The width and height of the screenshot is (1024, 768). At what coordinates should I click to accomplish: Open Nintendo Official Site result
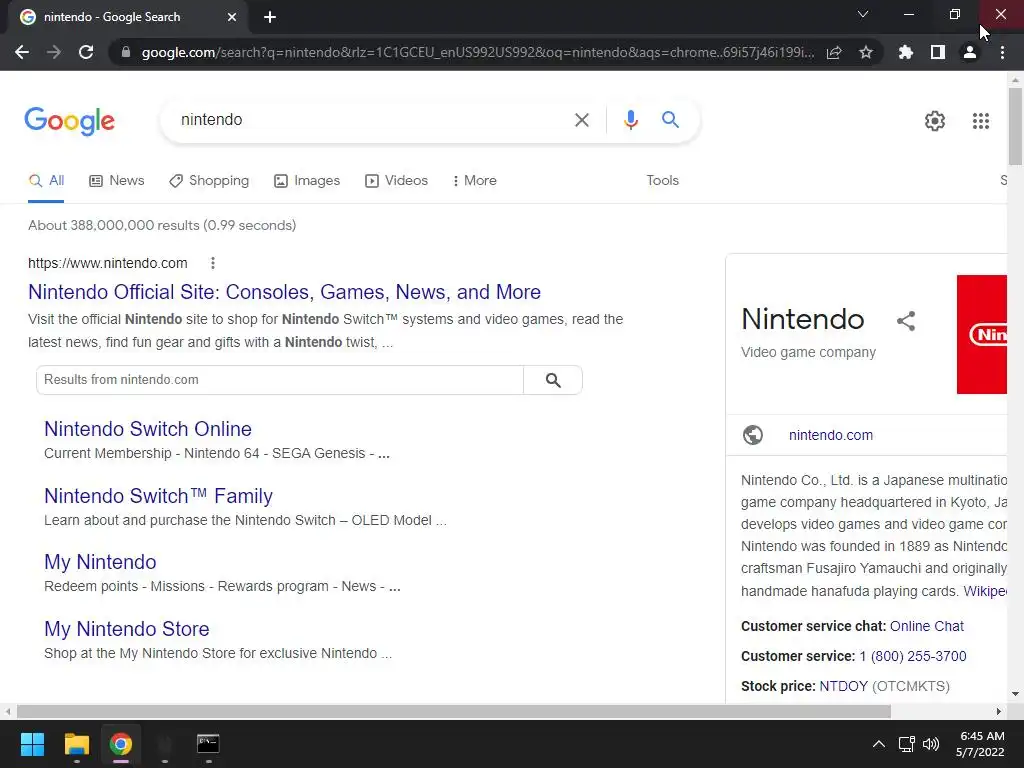coord(284,292)
